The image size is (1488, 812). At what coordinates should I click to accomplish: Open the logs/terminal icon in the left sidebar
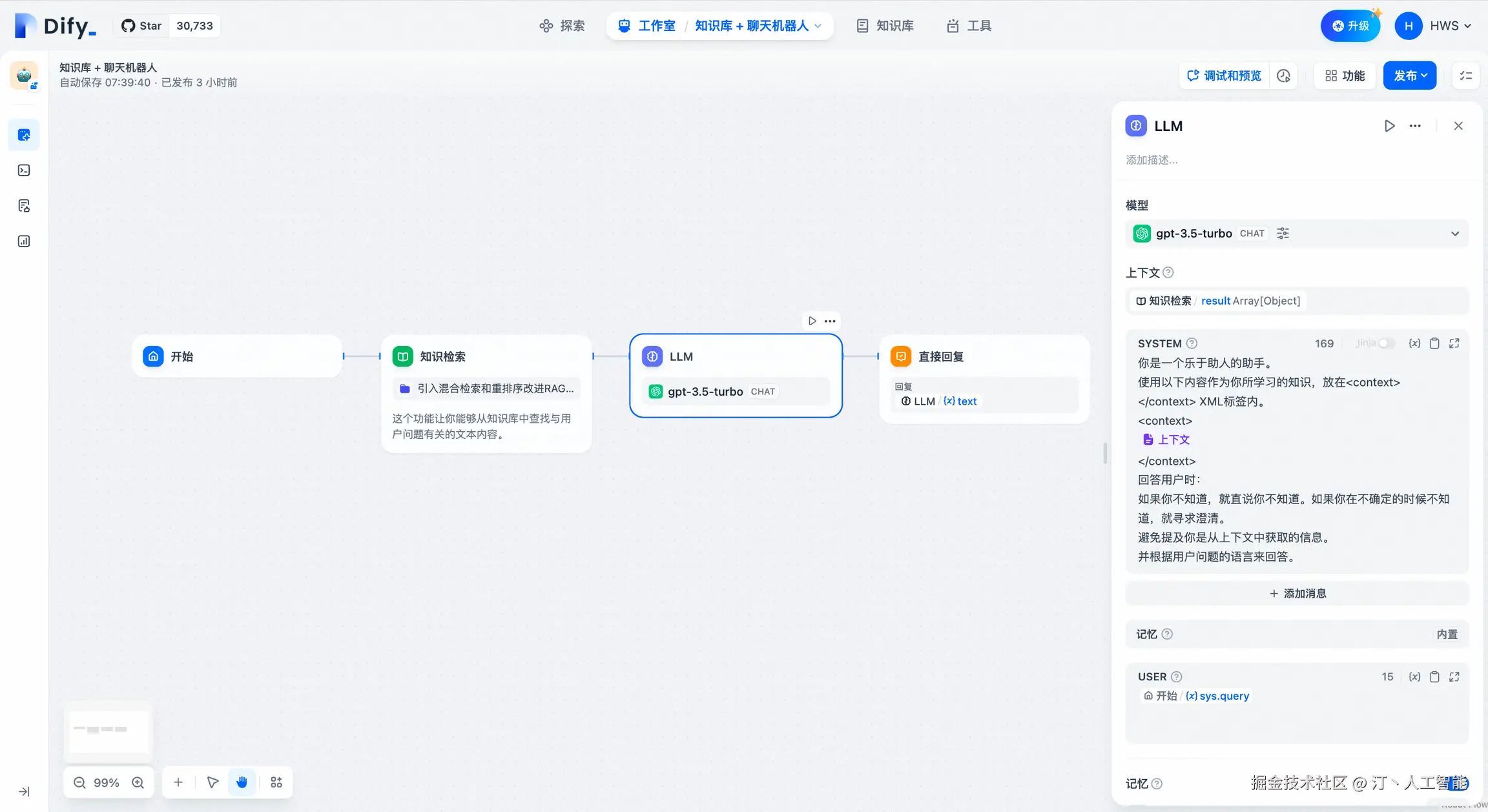24,170
